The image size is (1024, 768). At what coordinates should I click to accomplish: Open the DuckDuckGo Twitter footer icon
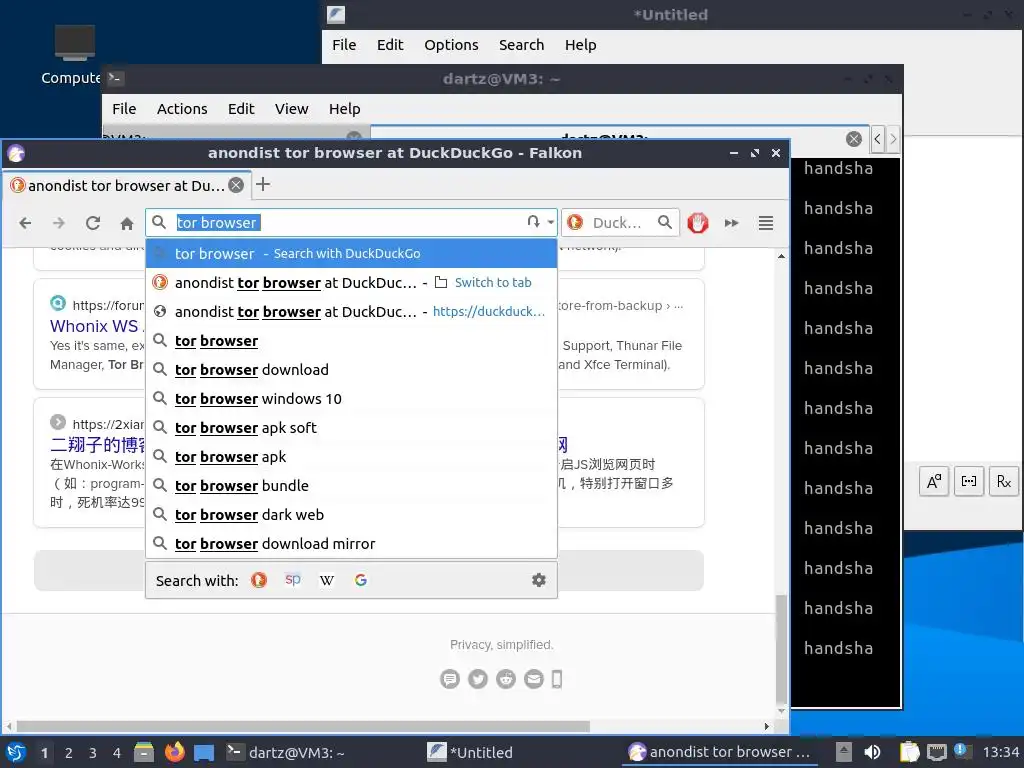[x=478, y=679]
